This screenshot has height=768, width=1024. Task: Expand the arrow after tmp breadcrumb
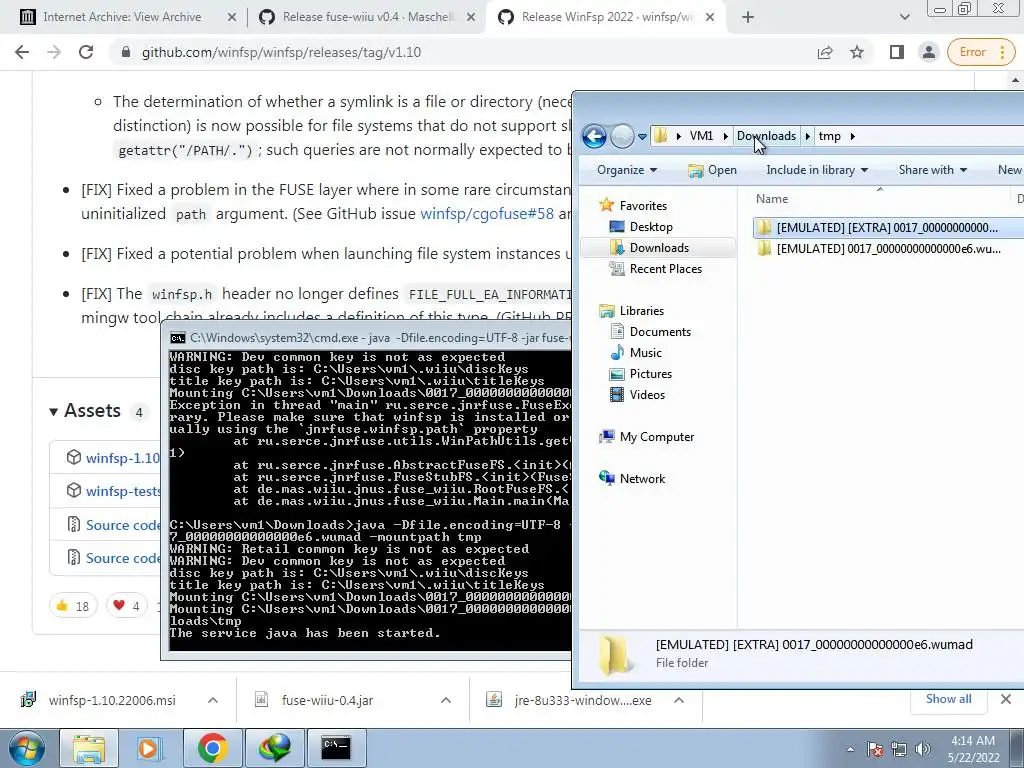(852, 136)
